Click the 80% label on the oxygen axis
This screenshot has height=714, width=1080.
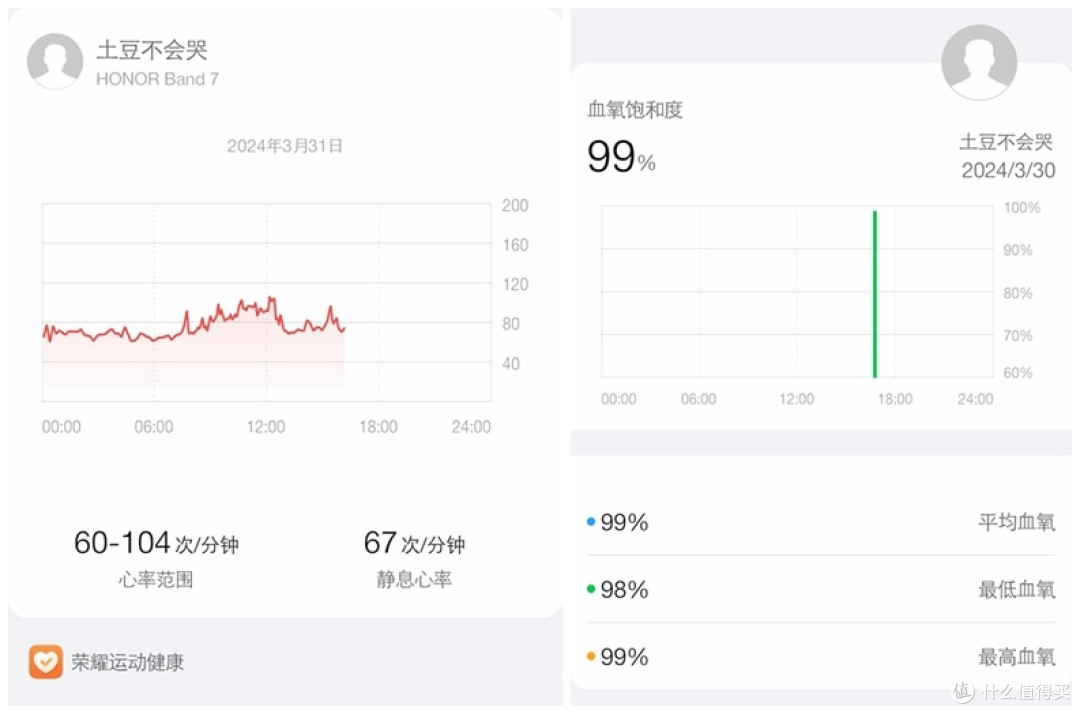point(1017,293)
